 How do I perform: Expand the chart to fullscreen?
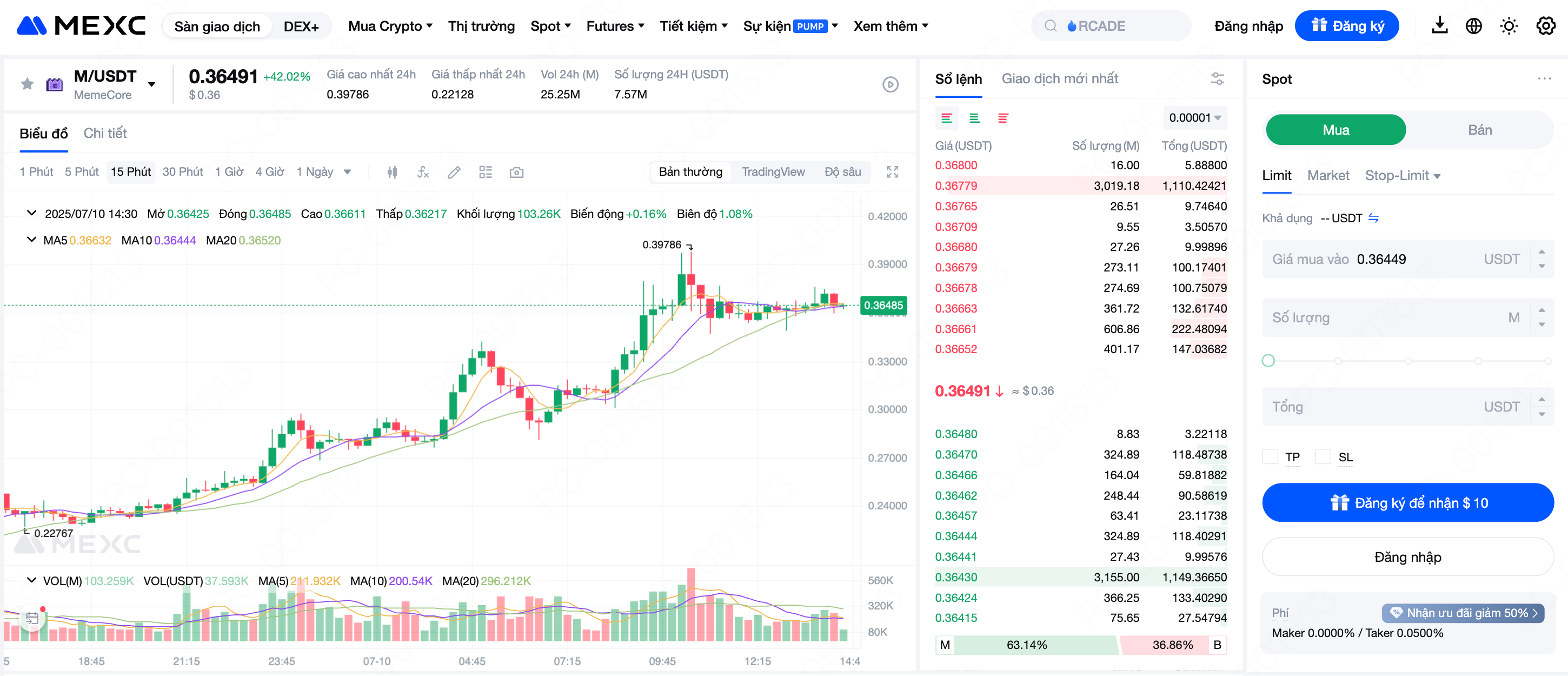pyautogui.click(x=892, y=173)
